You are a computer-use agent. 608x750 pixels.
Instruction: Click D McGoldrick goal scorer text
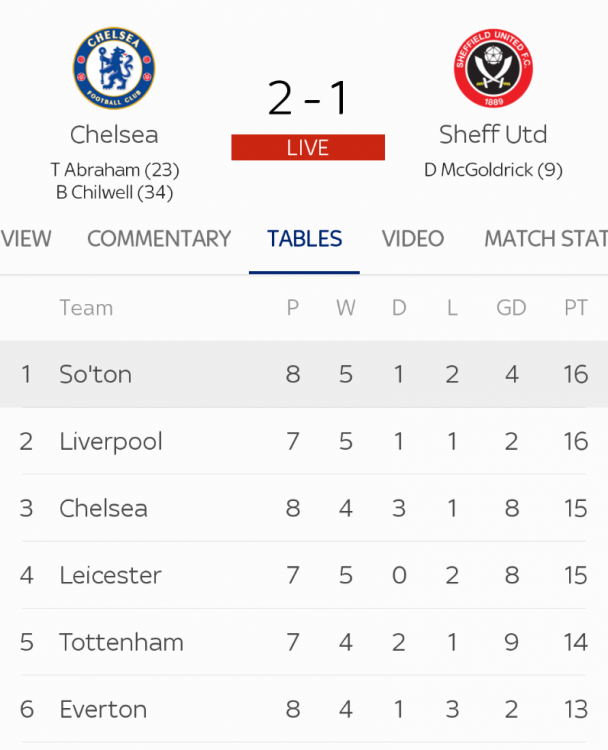pos(493,170)
